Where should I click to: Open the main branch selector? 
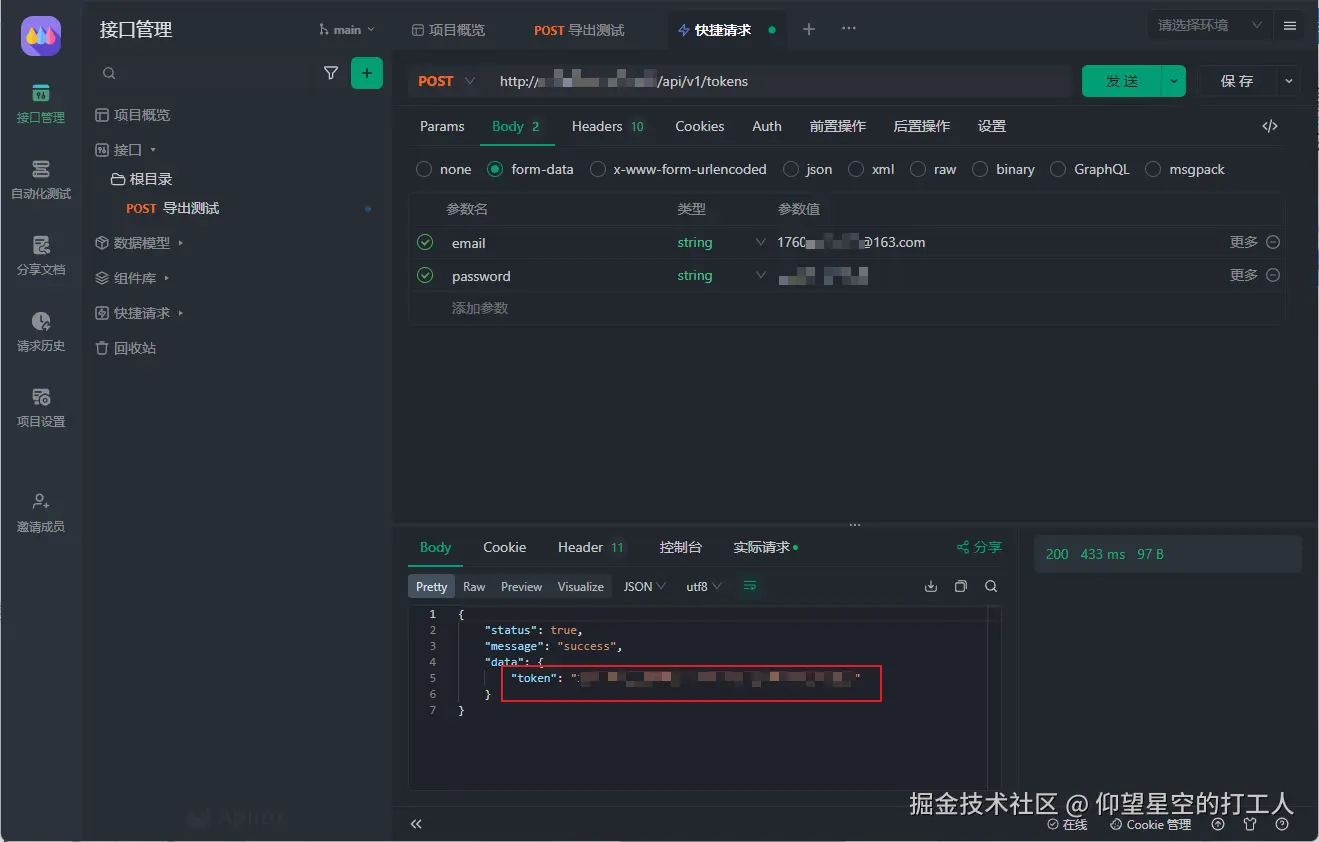tap(347, 29)
